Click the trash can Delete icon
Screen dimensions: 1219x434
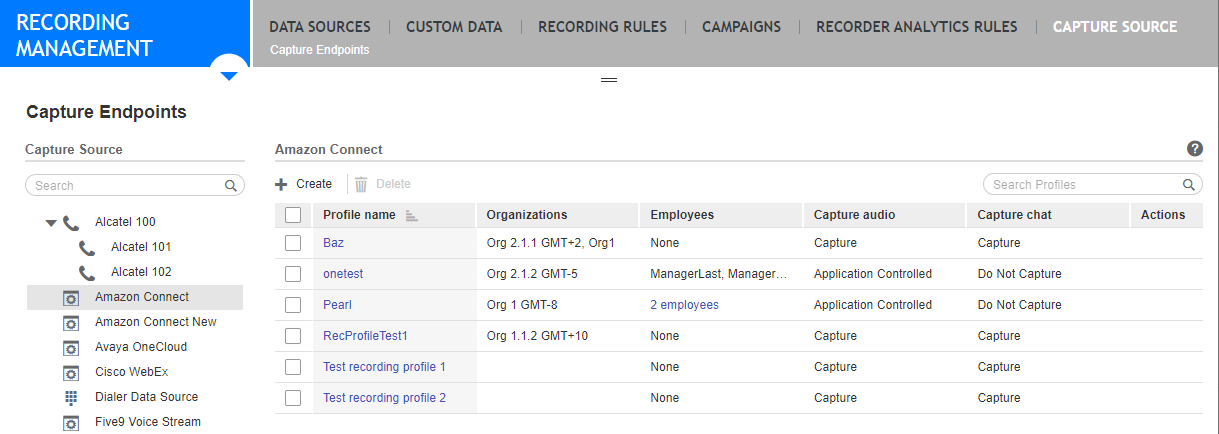pos(361,184)
